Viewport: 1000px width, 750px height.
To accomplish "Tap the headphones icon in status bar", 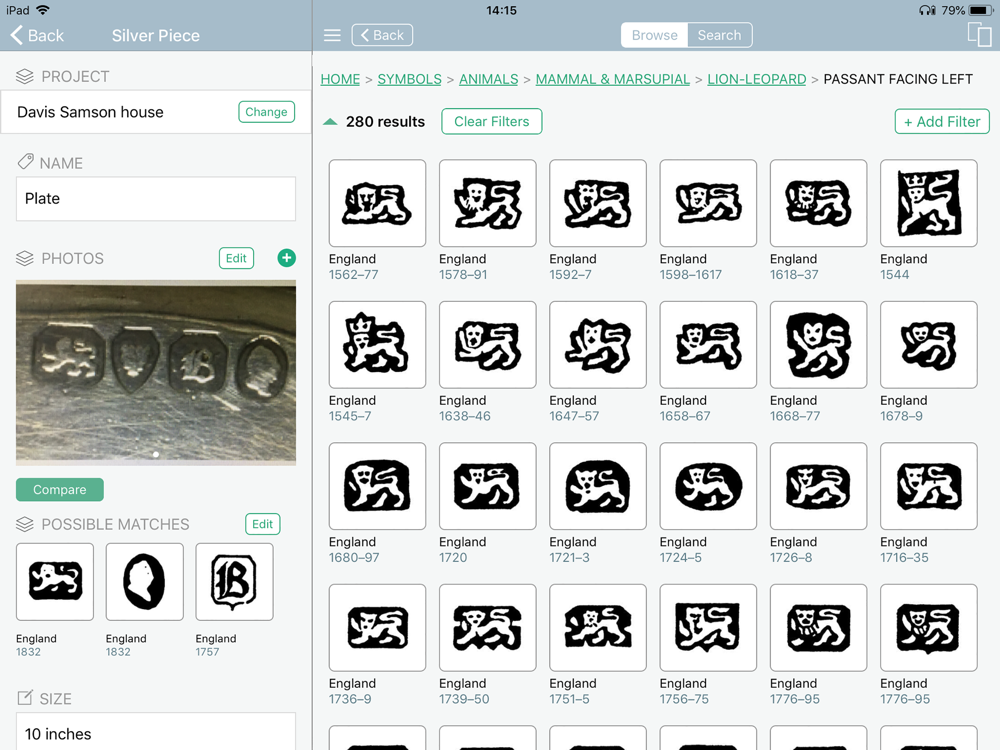I will [x=927, y=10].
